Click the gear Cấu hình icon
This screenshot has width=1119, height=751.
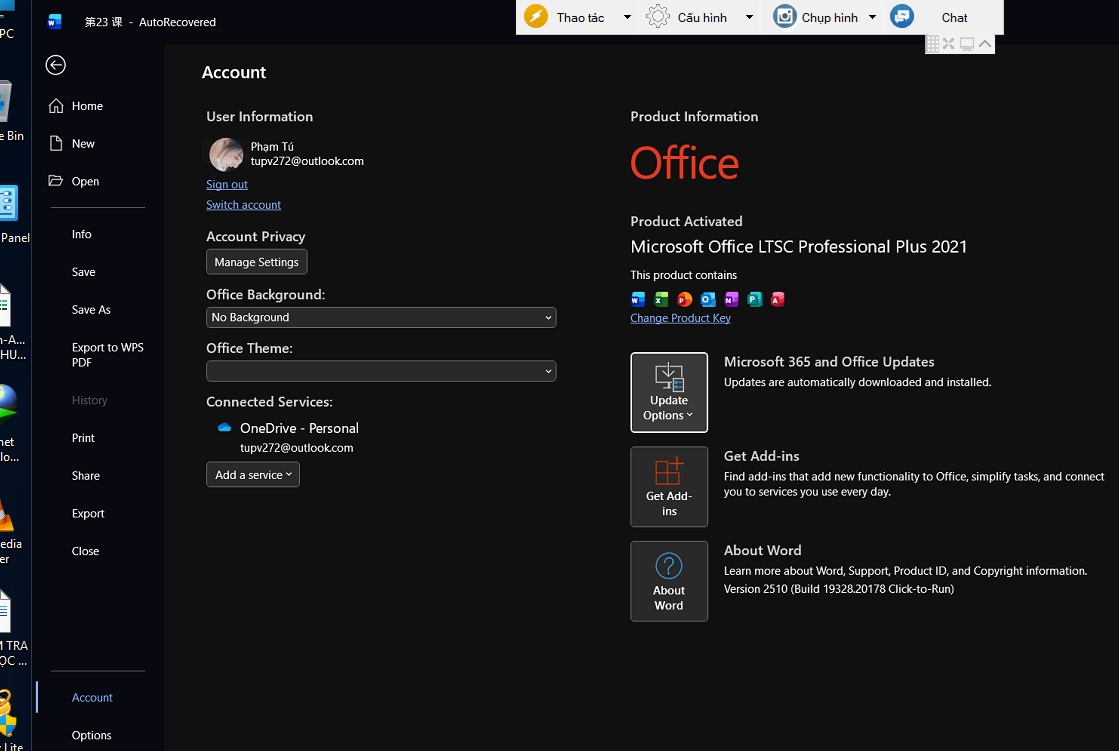coord(657,16)
